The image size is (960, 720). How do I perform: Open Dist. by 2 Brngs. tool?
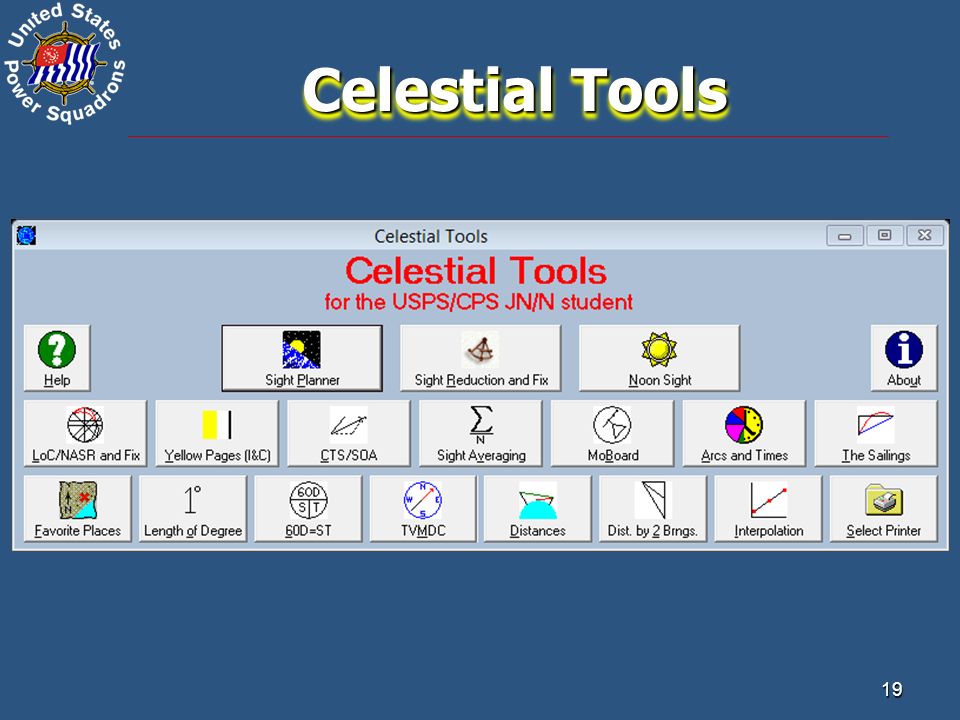[653, 508]
